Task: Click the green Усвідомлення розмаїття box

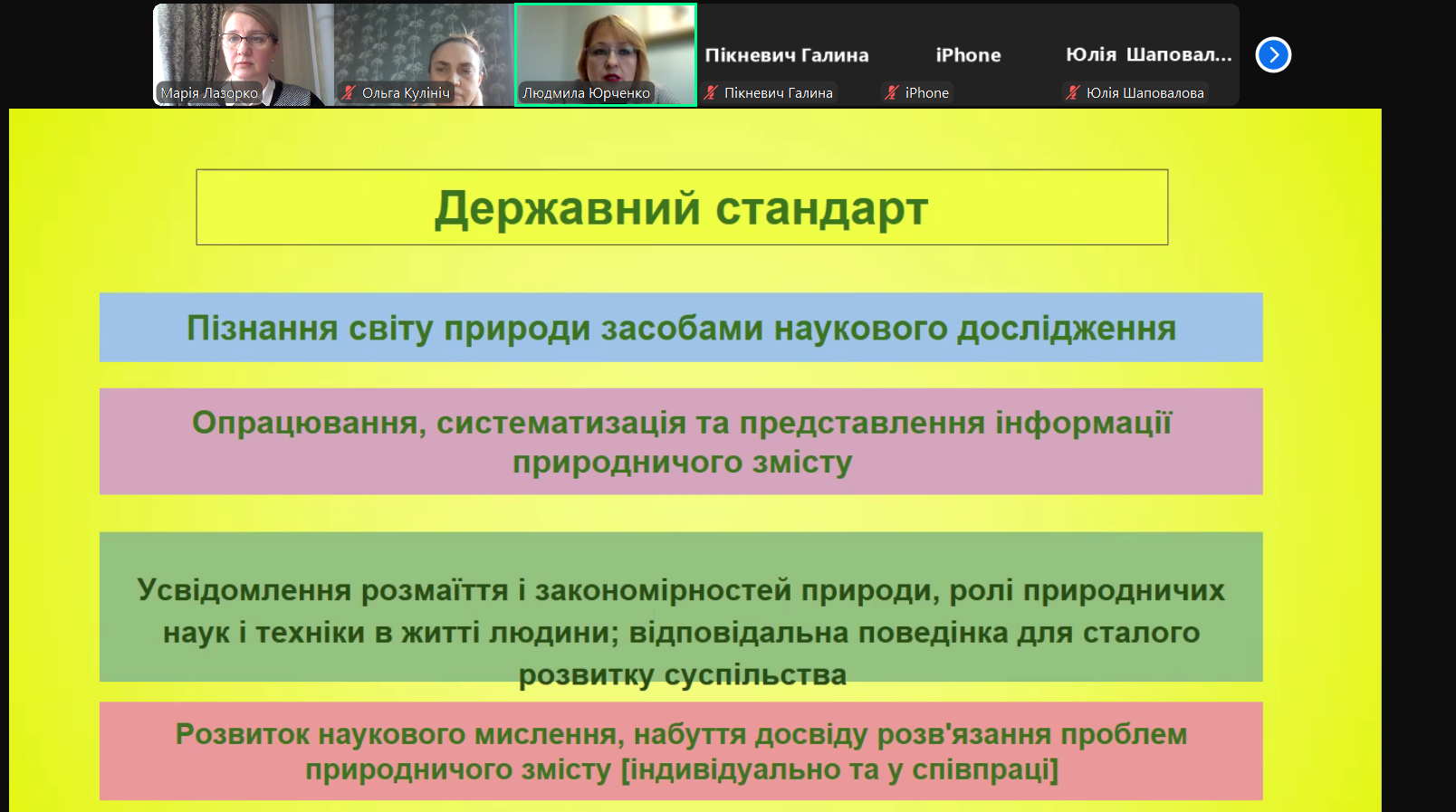Action: (681, 607)
